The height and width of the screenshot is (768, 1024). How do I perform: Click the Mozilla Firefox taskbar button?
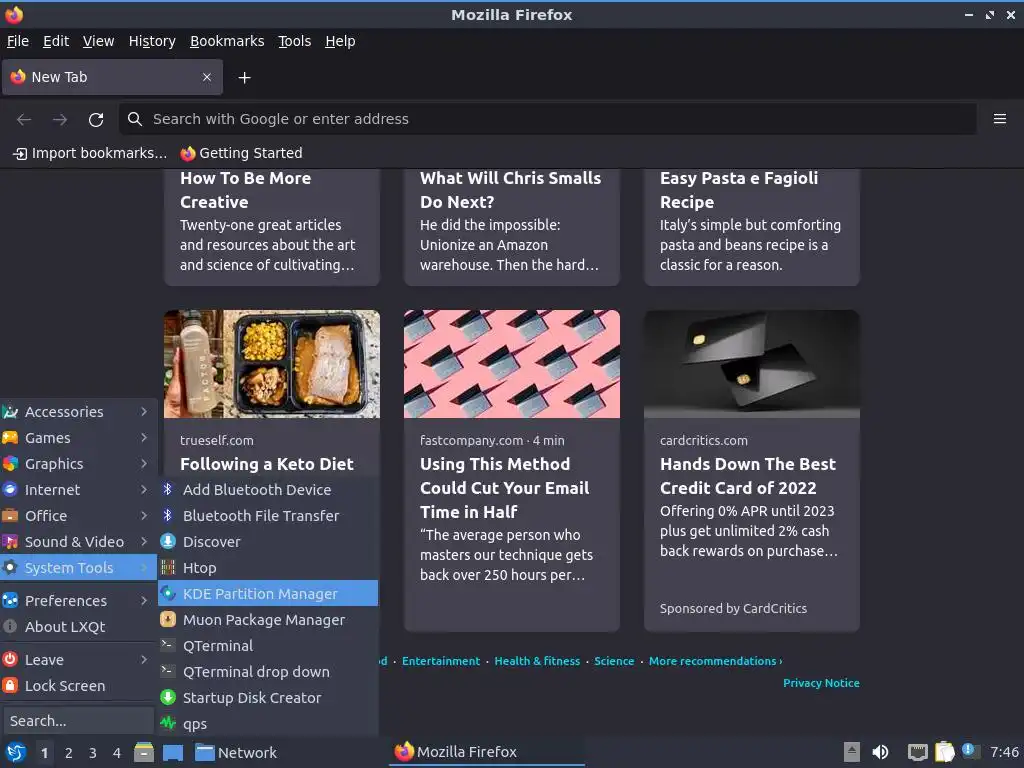click(x=487, y=752)
